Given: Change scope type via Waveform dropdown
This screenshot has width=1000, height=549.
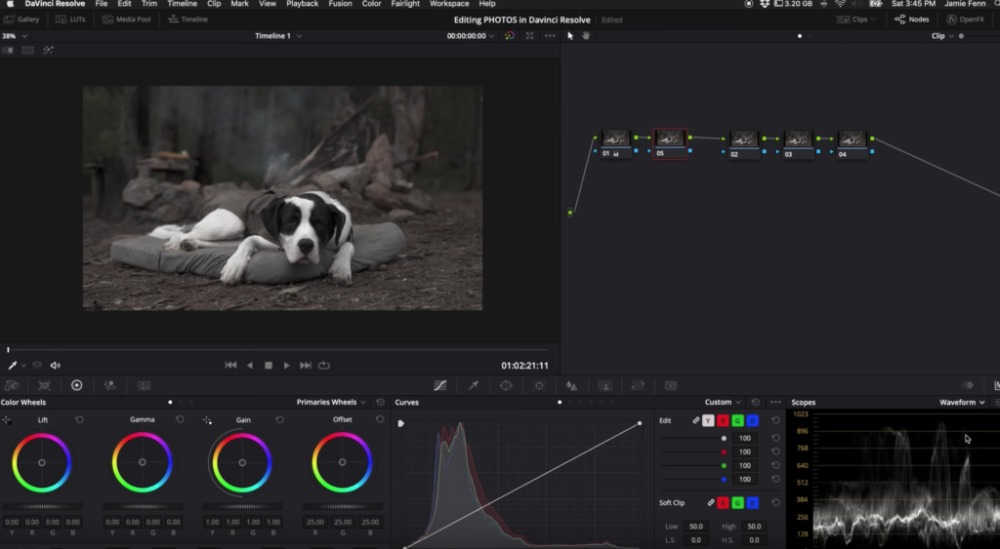Looking at the screenshot, I should (x=962, y=402).
